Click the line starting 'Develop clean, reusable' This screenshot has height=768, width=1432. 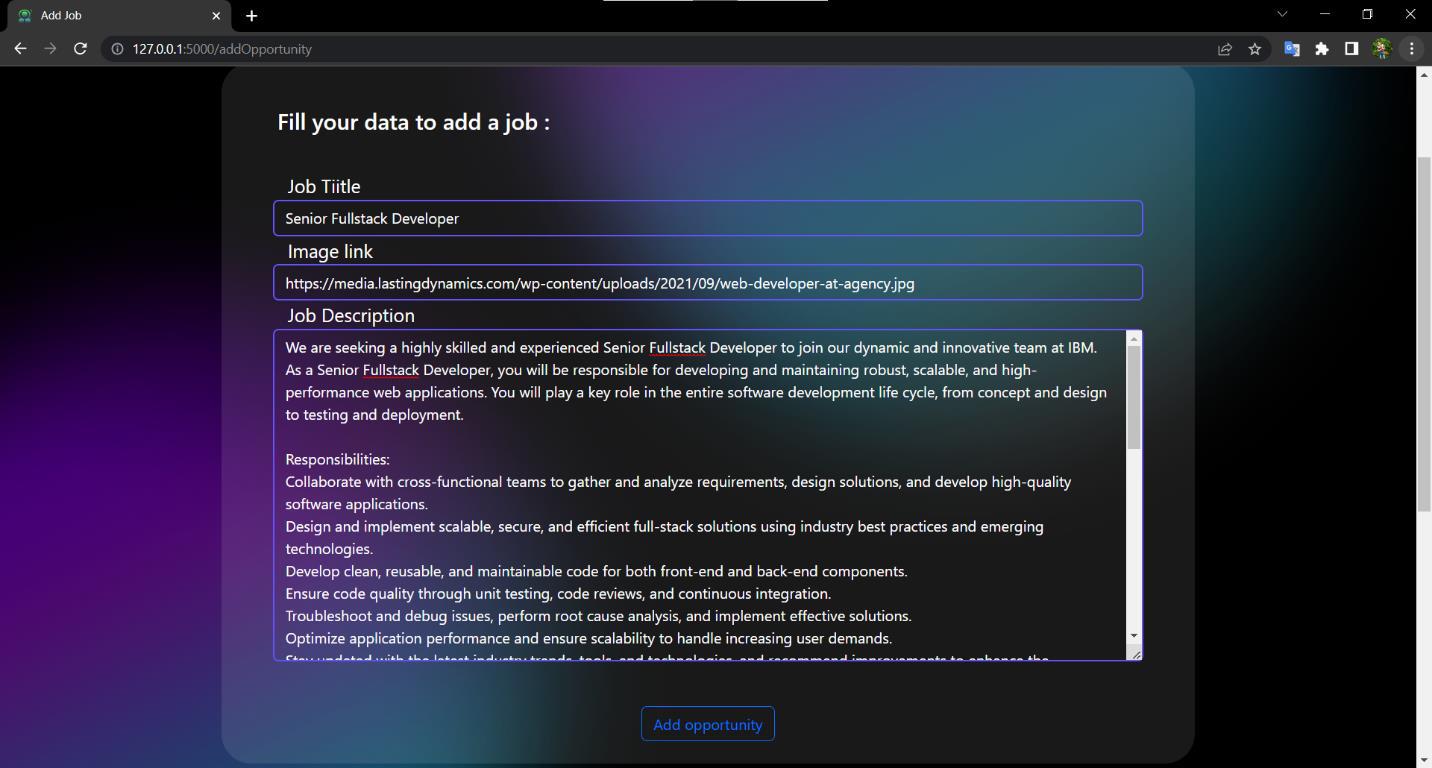click(x=596, y=571)
